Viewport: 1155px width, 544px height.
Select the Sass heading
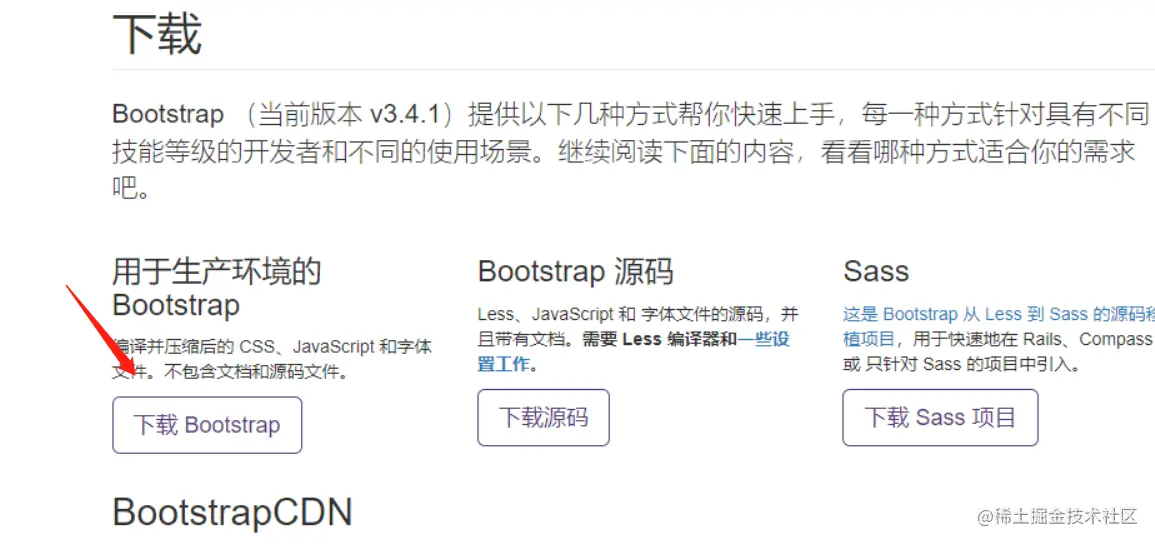click(876, 272)
